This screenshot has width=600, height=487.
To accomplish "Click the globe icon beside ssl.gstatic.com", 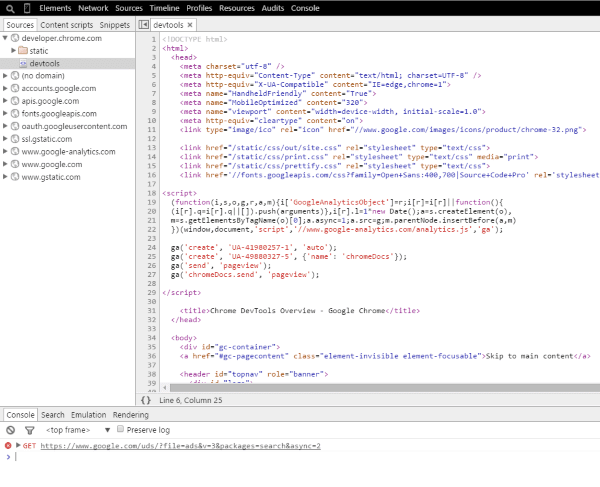I will coord(15,139).
